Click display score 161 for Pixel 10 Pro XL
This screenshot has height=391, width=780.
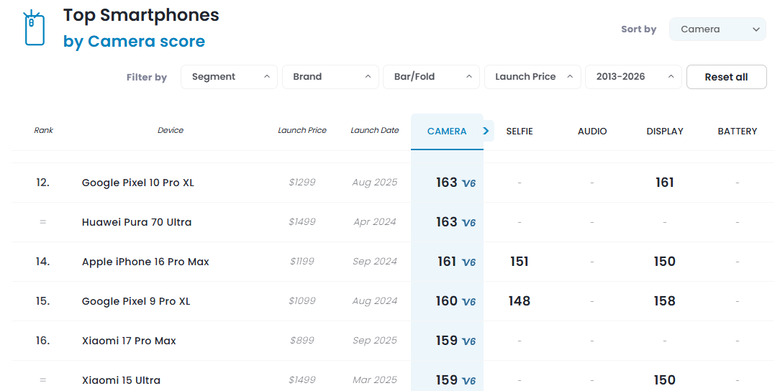[x=665, y=183]
